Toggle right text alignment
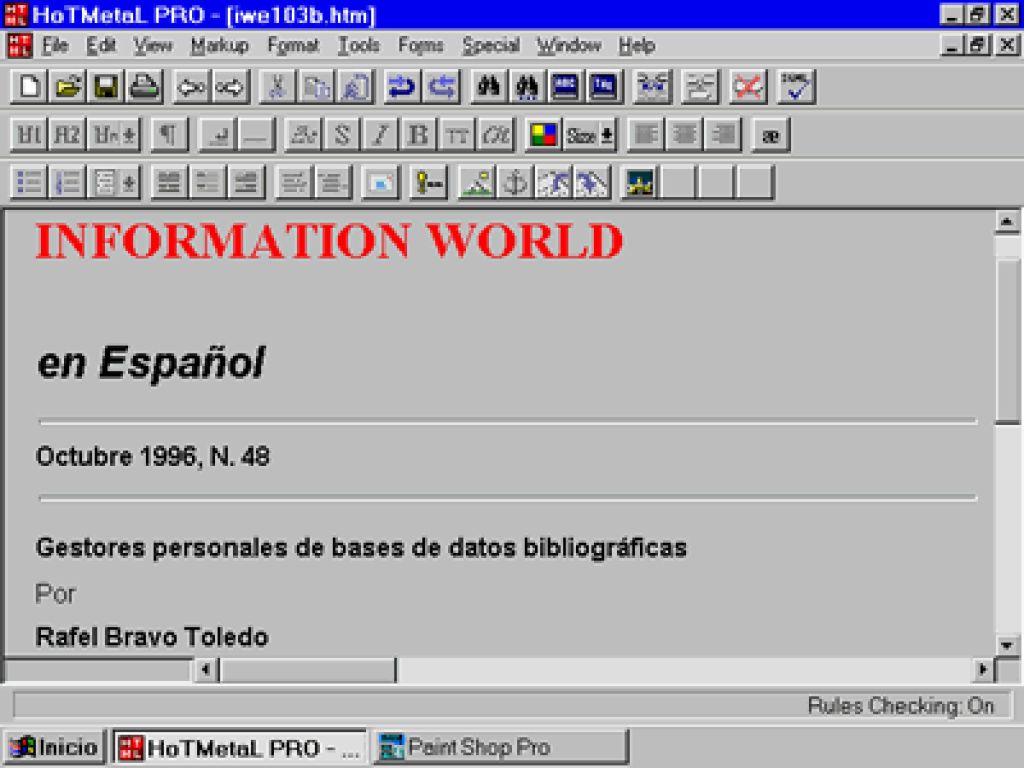The width and height of the screenshot is (1024, 768). (723, 135)
